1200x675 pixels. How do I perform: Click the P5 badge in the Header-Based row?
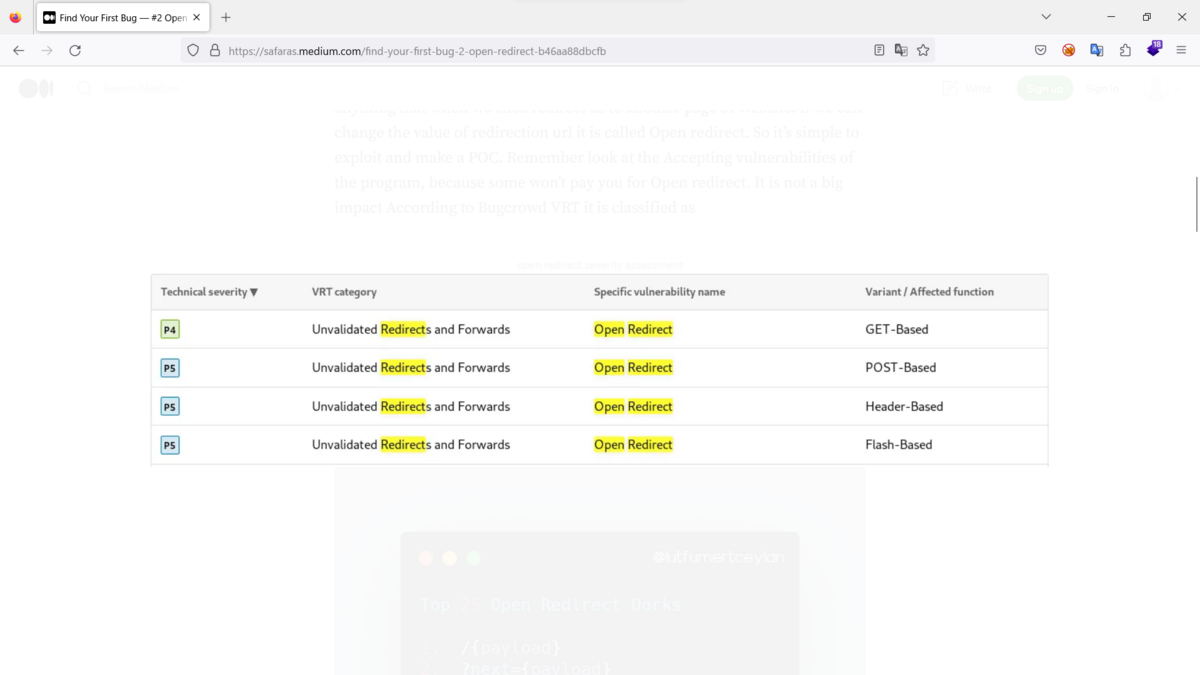click(x=170, y=406)
